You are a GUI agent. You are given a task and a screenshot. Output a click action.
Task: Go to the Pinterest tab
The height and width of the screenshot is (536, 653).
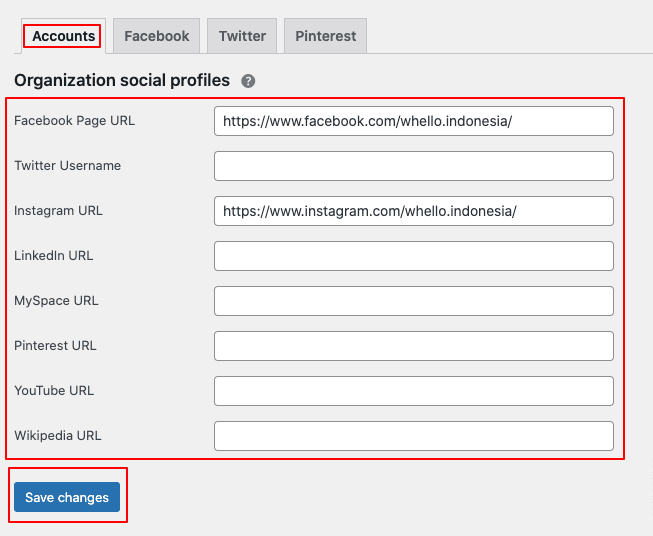(x=325, y=36)
